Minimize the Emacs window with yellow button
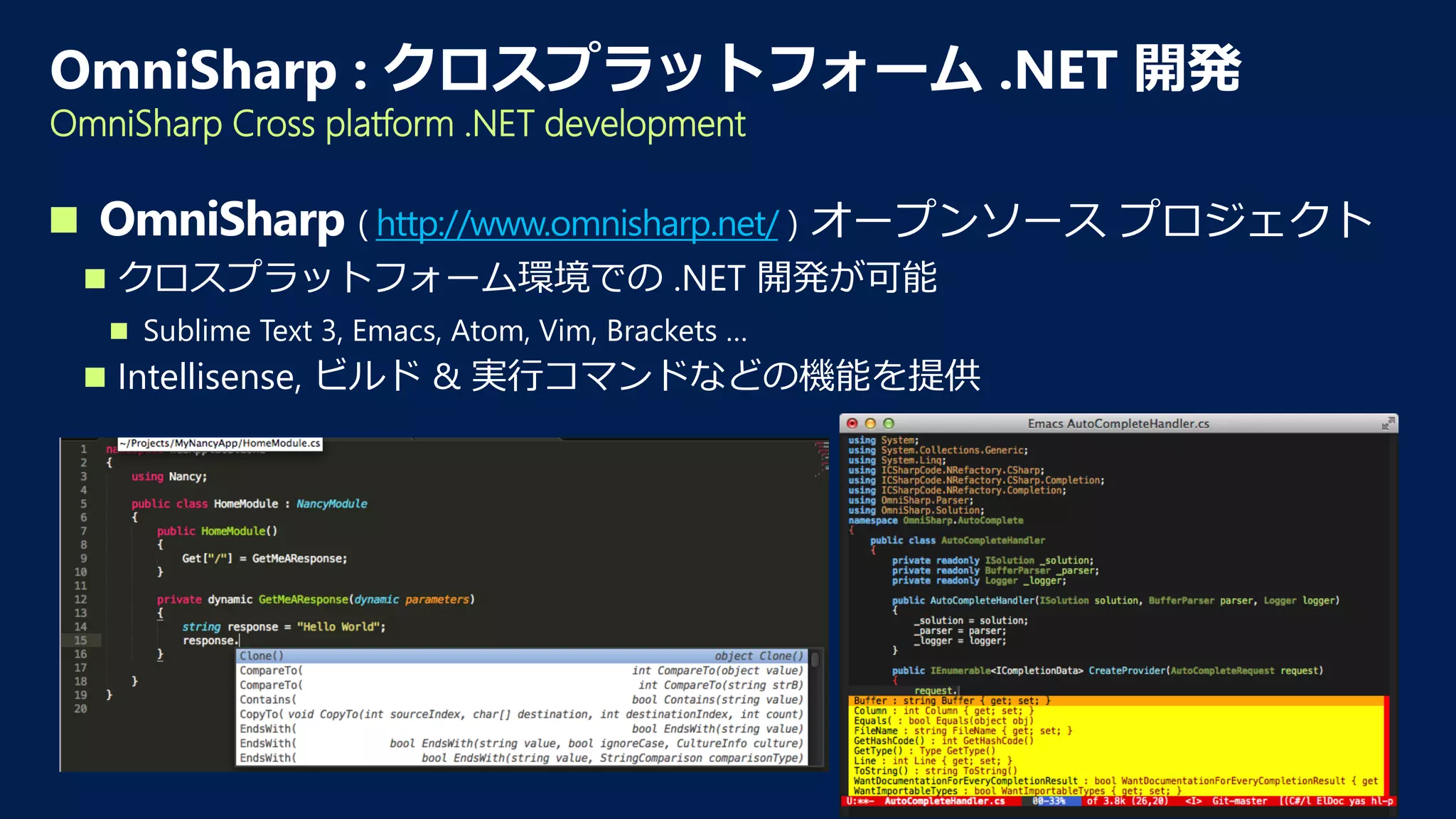The height and width of the screenshot is (819, 1456). 870,423
